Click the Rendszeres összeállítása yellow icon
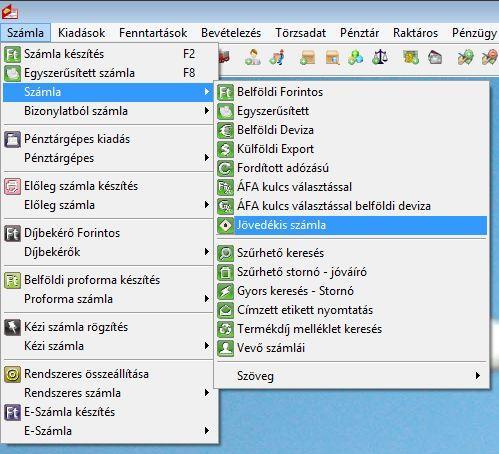Image resolution: width=499 pixels, height=454 pixels. point(12,374)
